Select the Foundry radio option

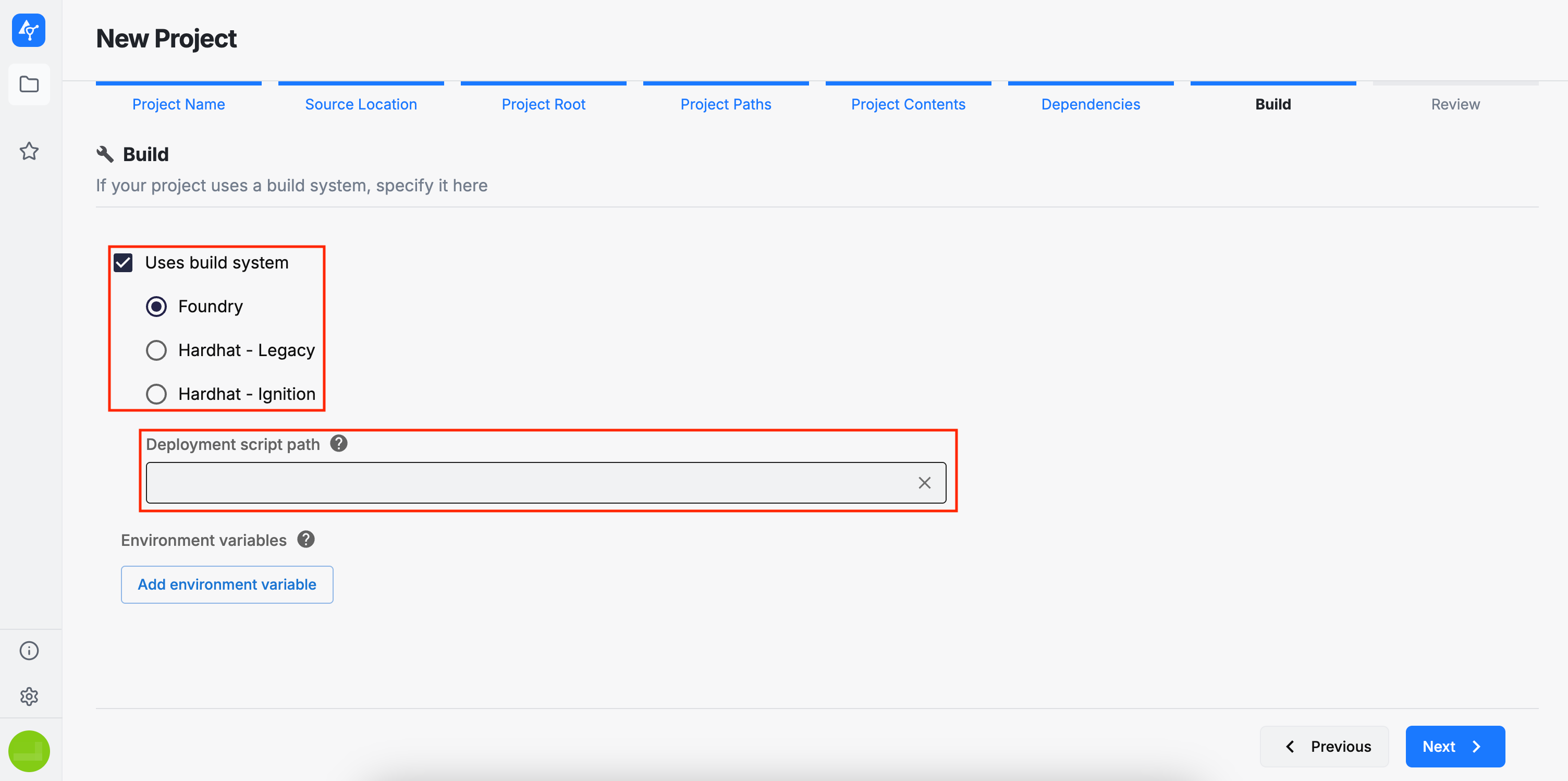click(x=156, y=306)
